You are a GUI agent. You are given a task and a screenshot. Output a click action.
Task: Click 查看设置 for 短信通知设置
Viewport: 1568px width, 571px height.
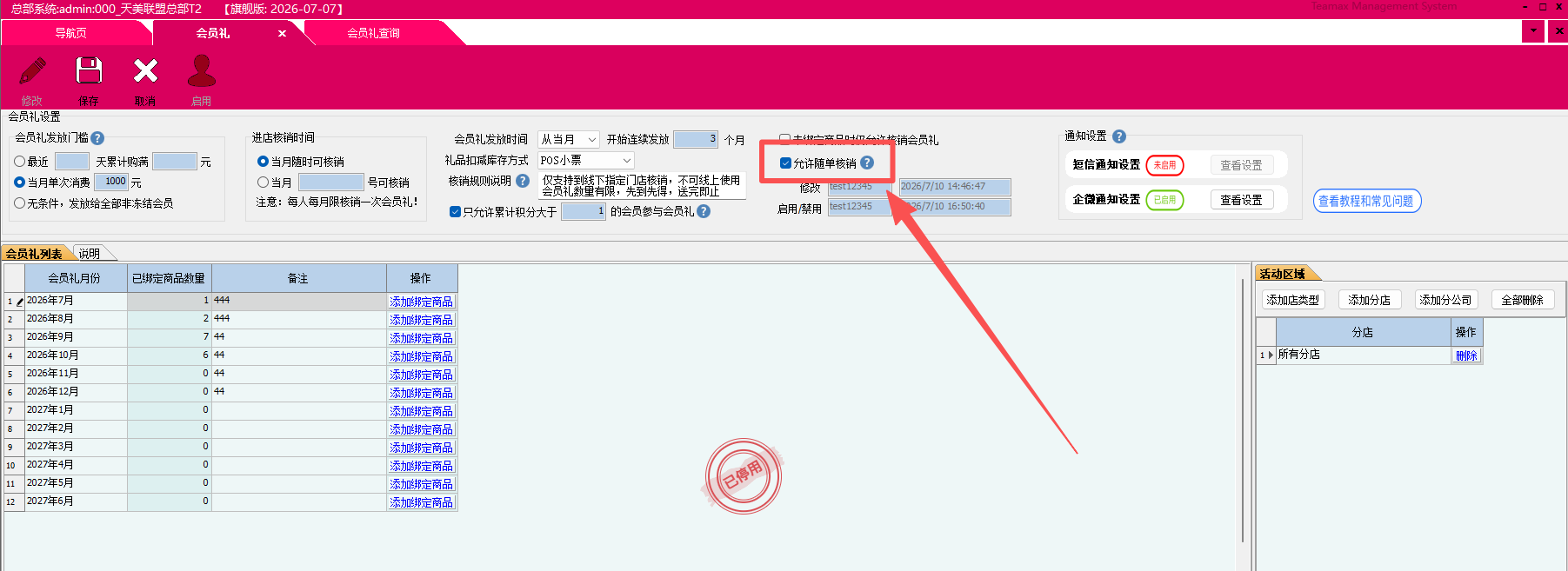(x=1241, y=165)
